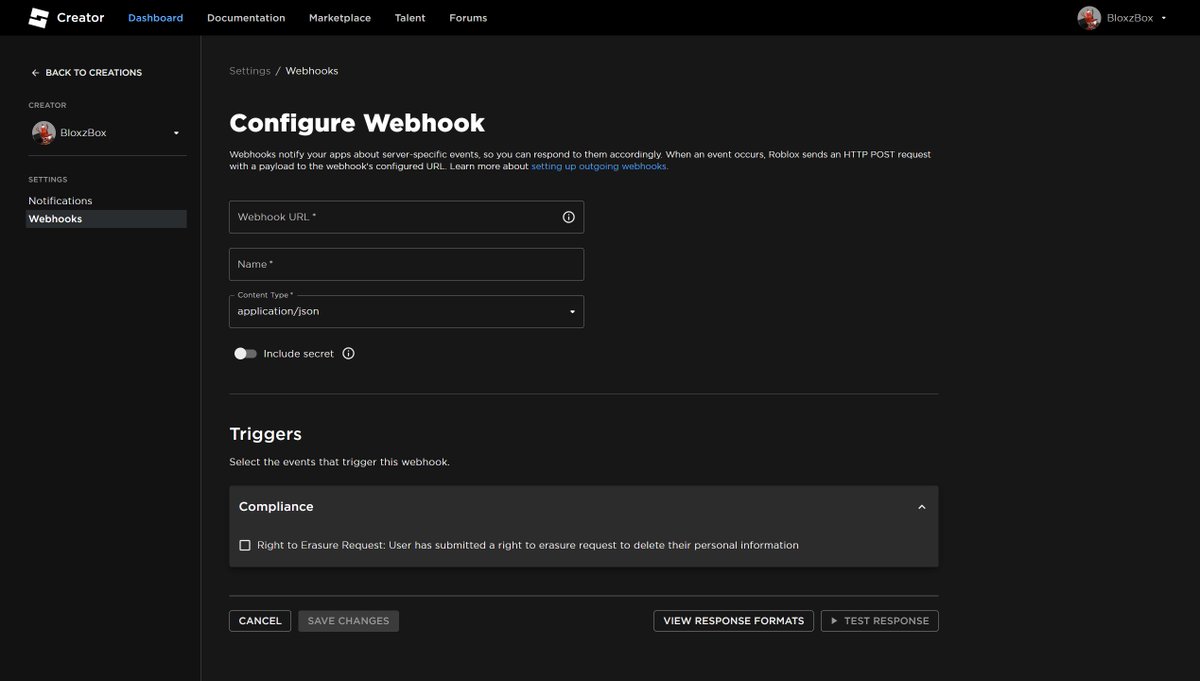Check the Right to Erasure Request trigger
Screen dimensions: 1200x681
pyautogui.click(x=245, y=544)
